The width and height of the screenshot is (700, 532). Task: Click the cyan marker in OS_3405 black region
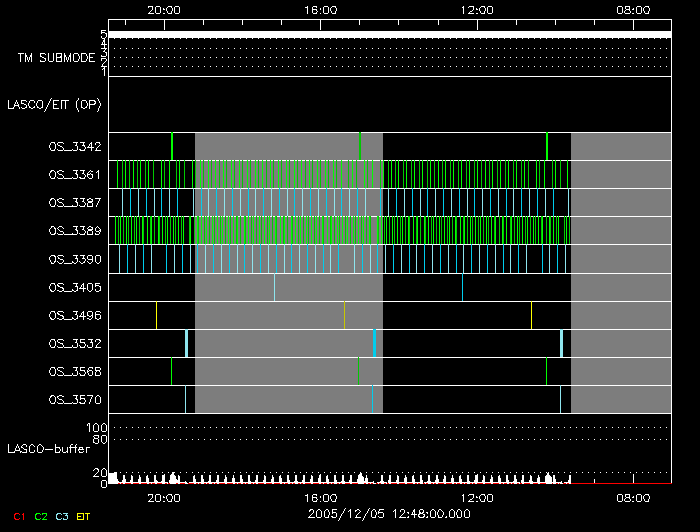coord(462,287)
